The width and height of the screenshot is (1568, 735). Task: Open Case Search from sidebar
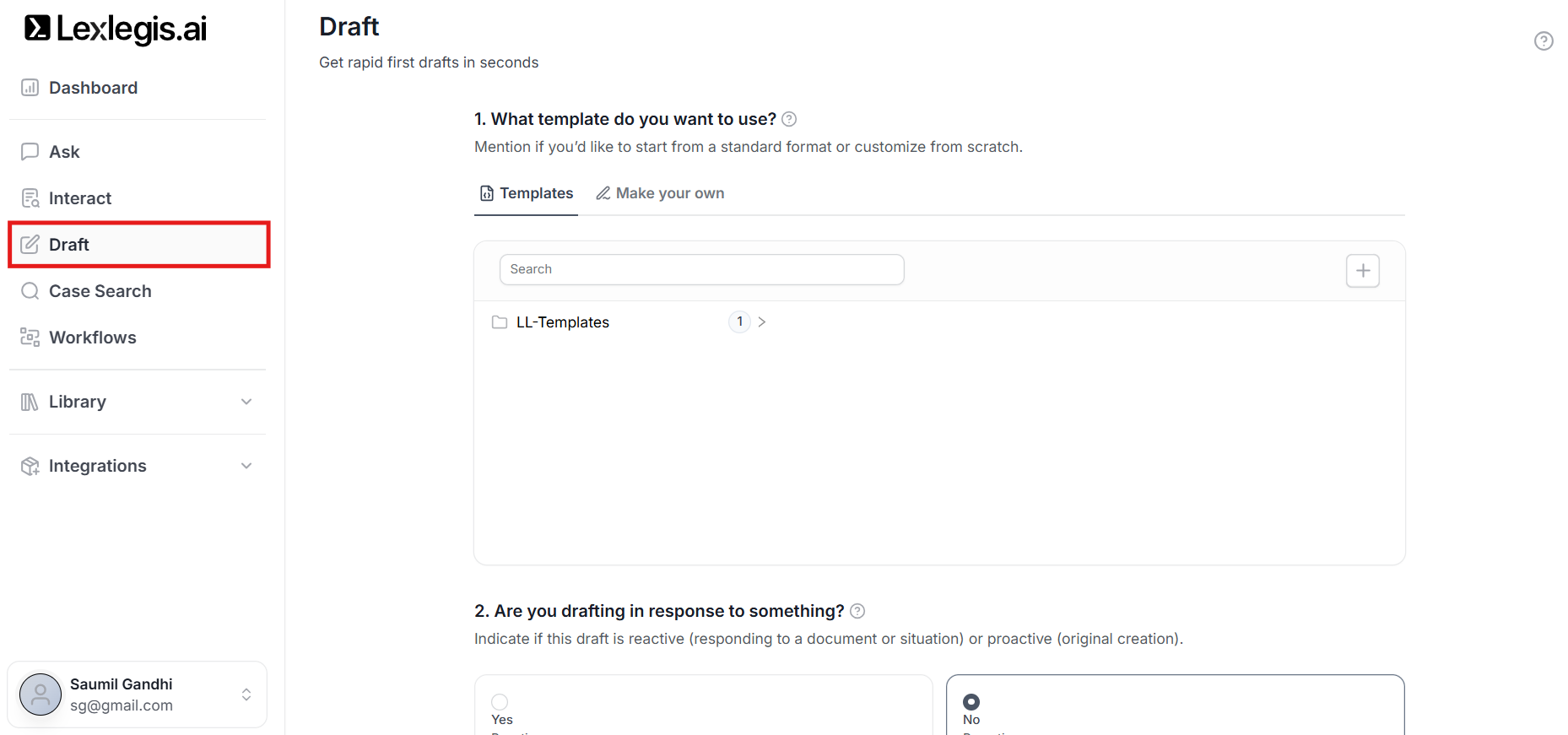100,291
